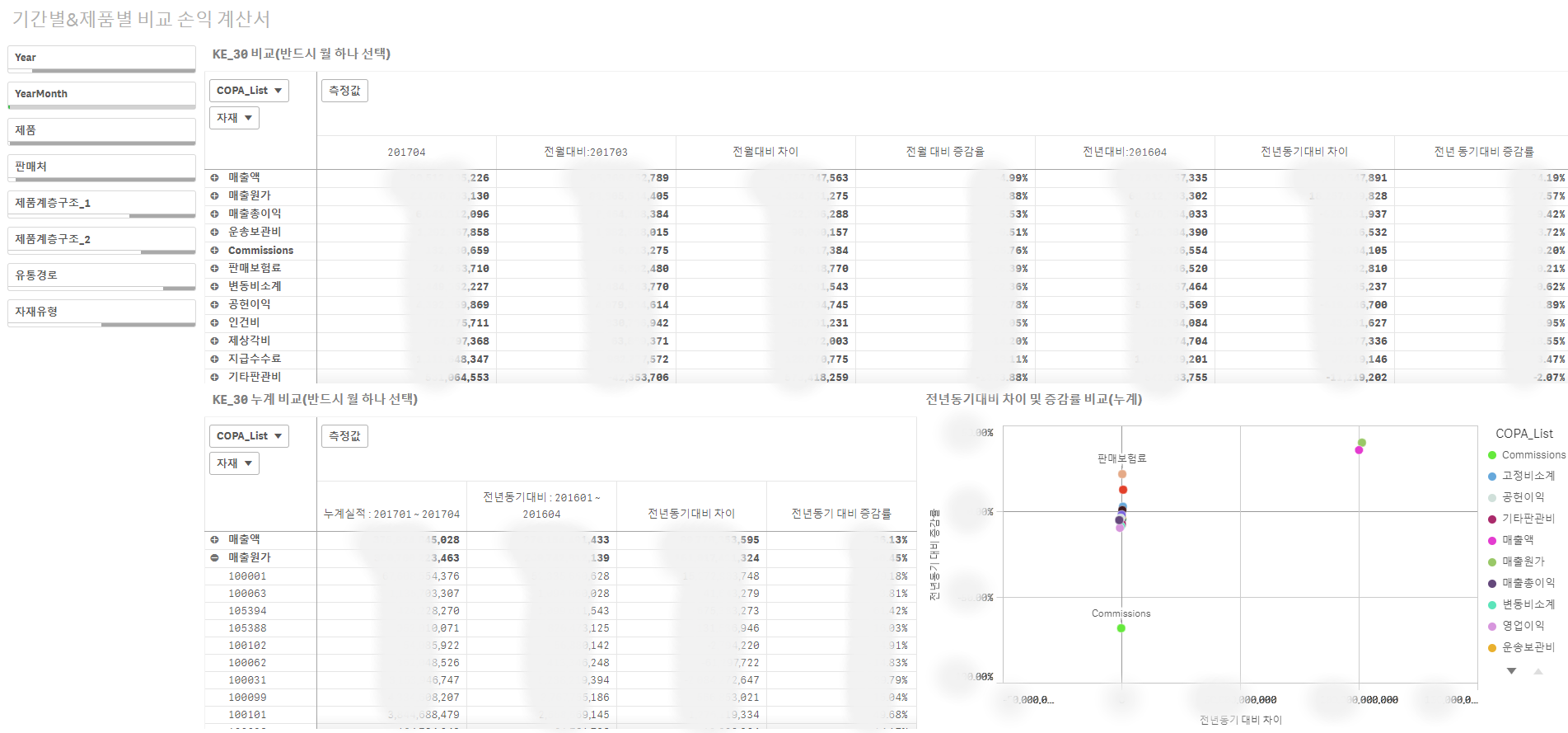Select column header 전년동기대비 차이 in top table
The height and width of the screenshot is (733, 1568).
[x=1304, y=153]
